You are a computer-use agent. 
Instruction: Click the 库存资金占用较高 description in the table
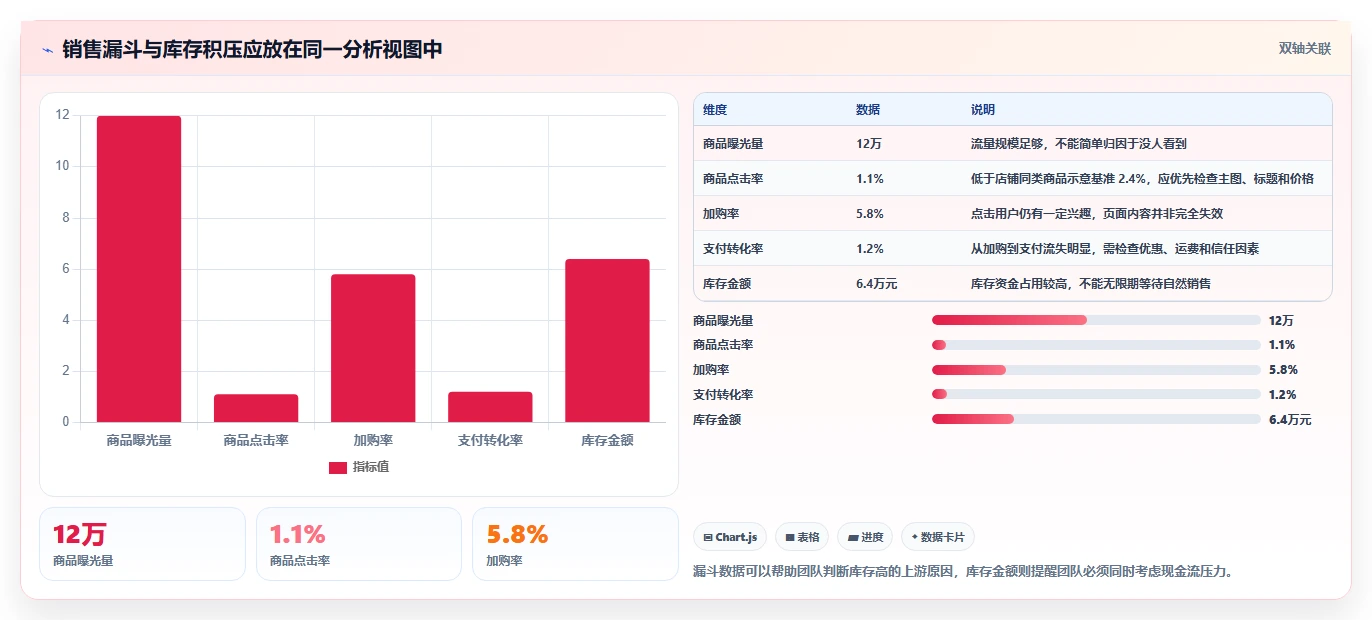click(x=1091, y=284)
